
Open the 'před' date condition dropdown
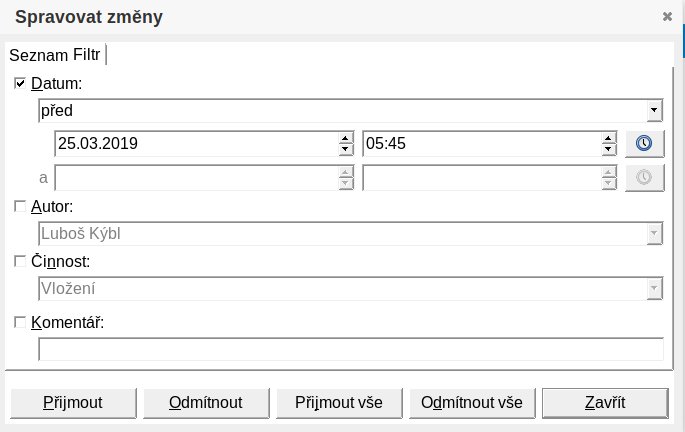(x=654, y=111)
